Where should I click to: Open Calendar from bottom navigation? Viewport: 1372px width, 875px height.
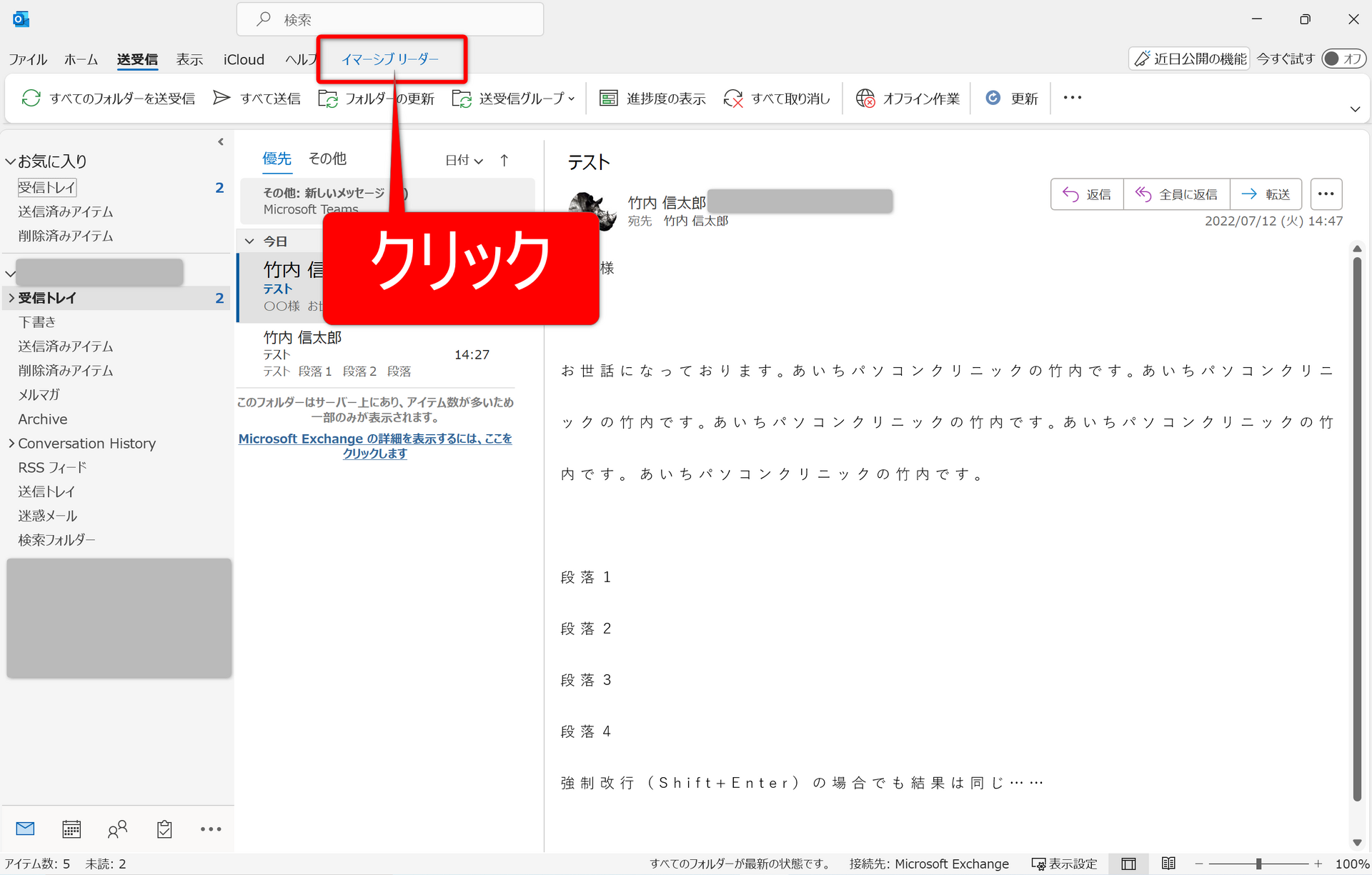71,829
